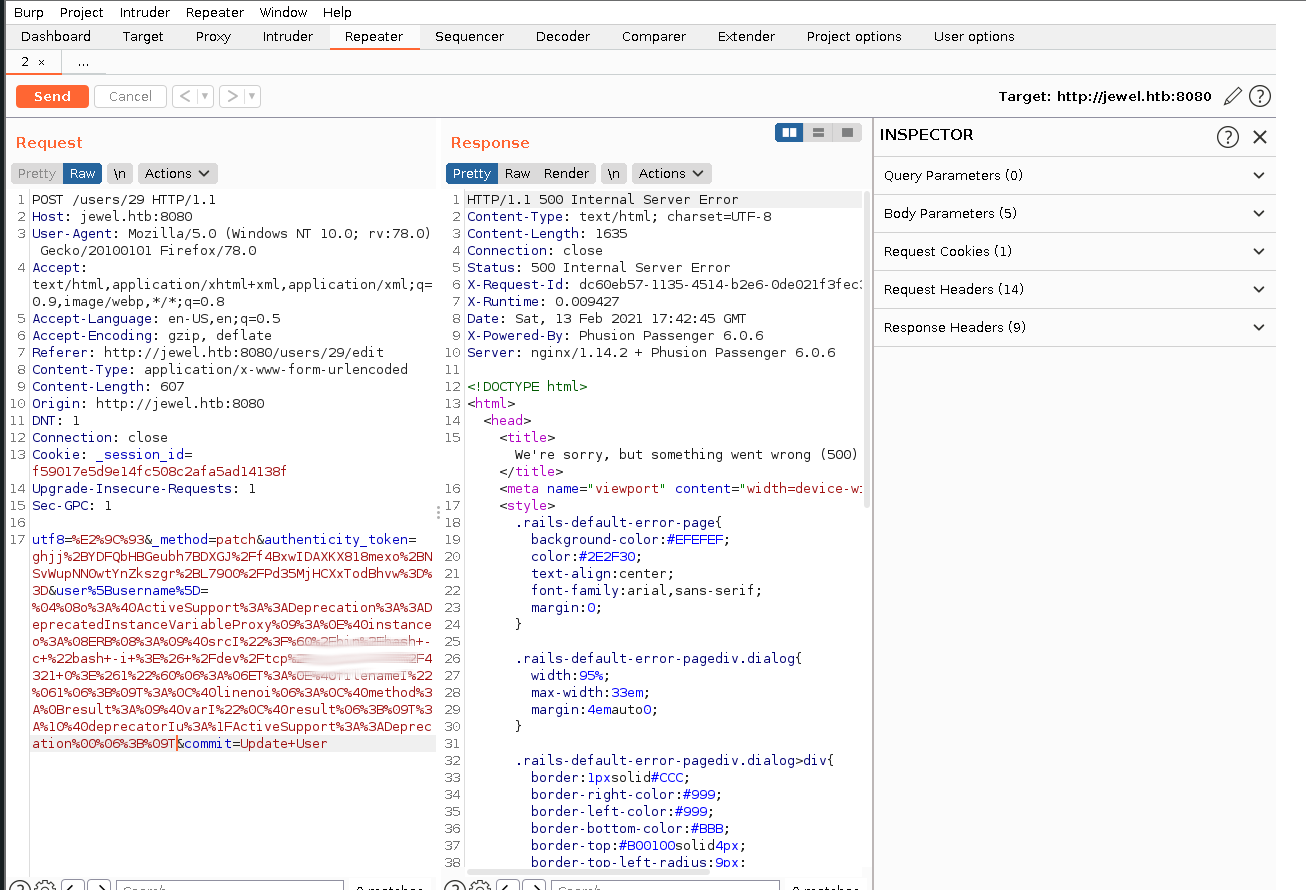Screen dimensions: 1306x890
Task: Expand Response Headers (9) section
Action: coord(1075,327)
